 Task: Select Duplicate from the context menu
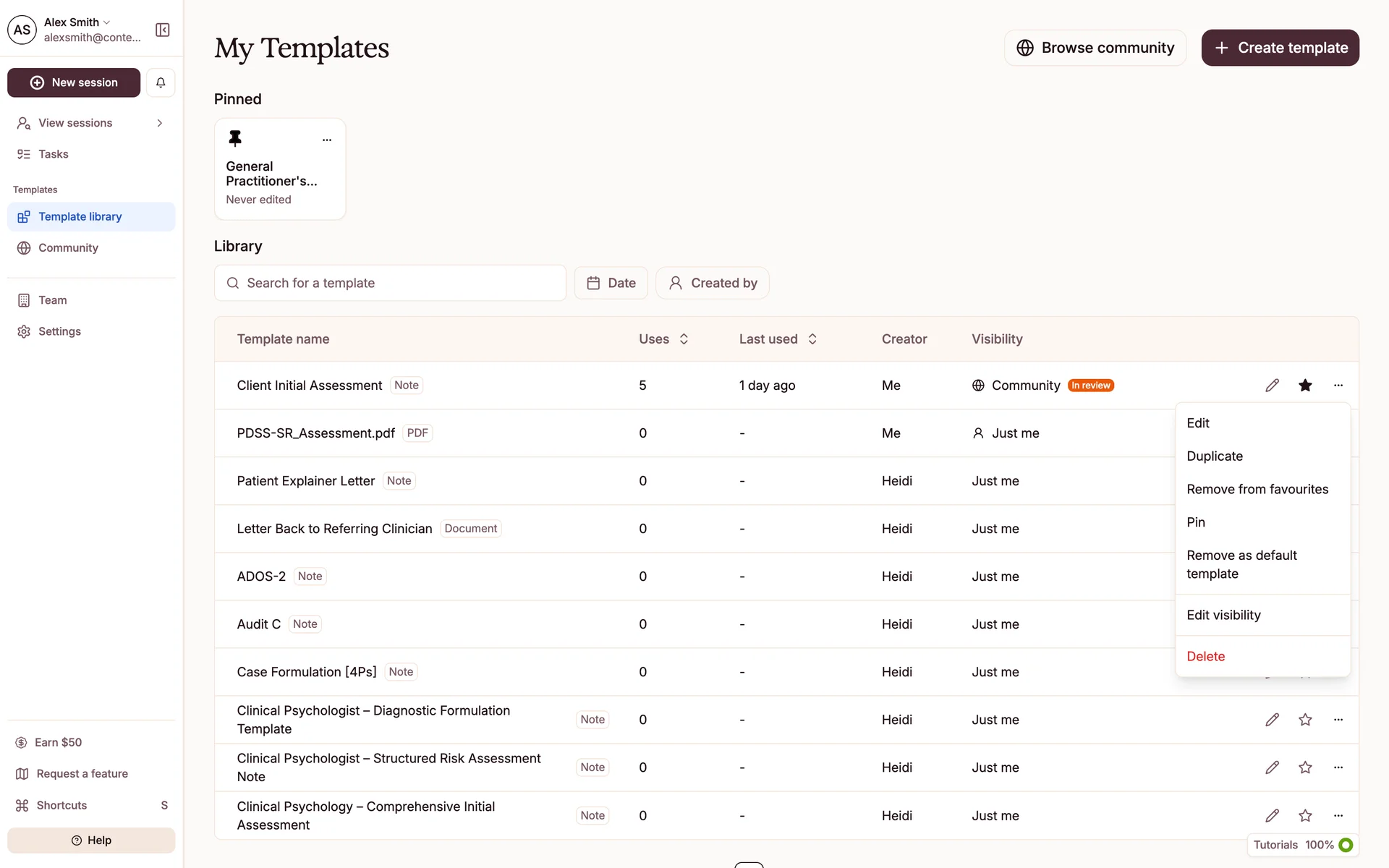1215,456
